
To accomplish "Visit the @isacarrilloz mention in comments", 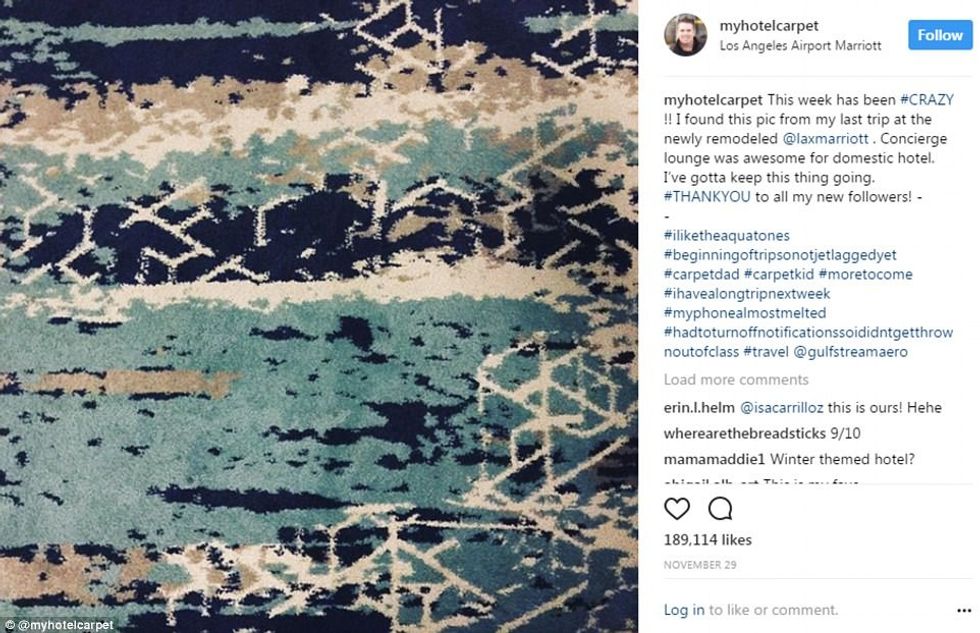I will point(781,407).
